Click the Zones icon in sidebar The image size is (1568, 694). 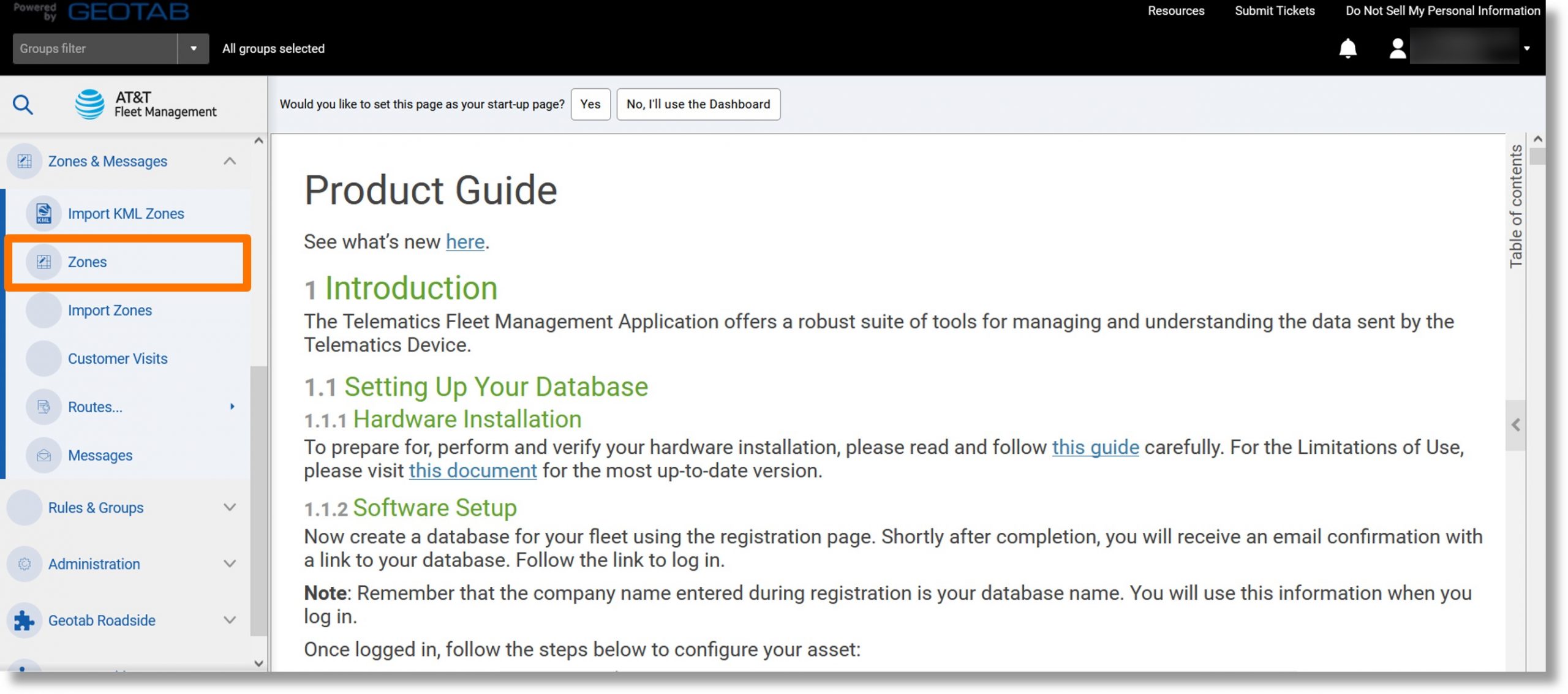(43, 261)
